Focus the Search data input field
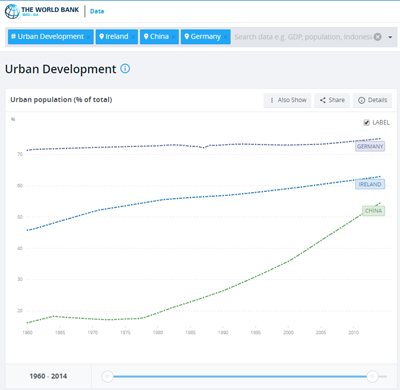This screenshot has height=390, width=400. [x=303, y=37]
